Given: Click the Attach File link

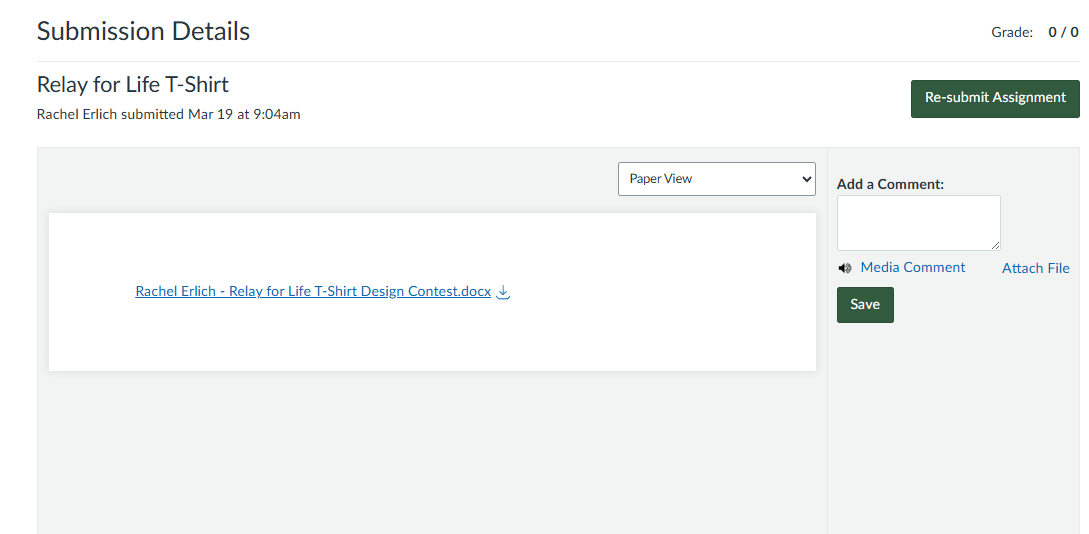Looking at the screenshot, I should 1035,268.
